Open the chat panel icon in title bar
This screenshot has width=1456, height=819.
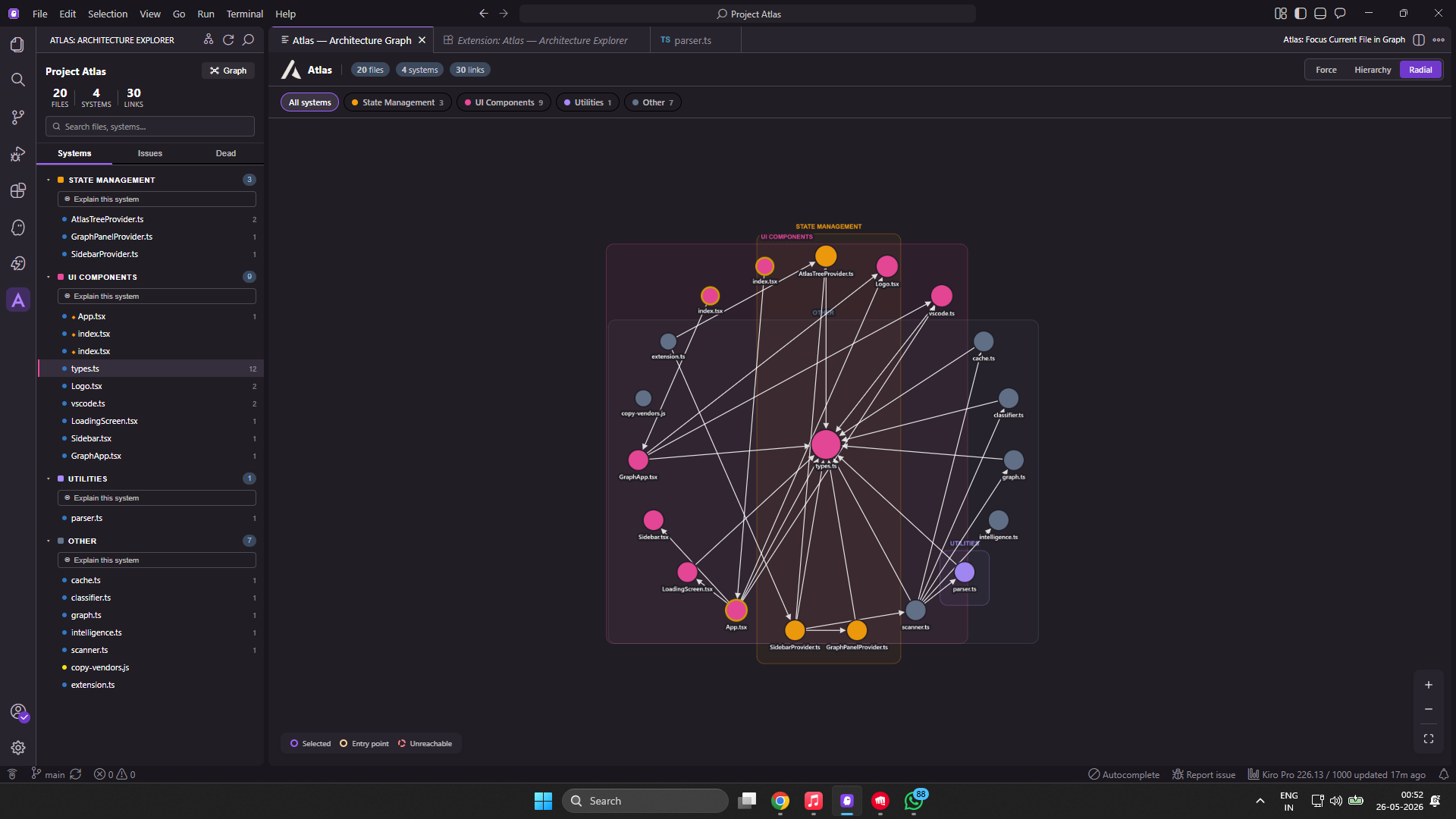click(x=1340, y=14)
